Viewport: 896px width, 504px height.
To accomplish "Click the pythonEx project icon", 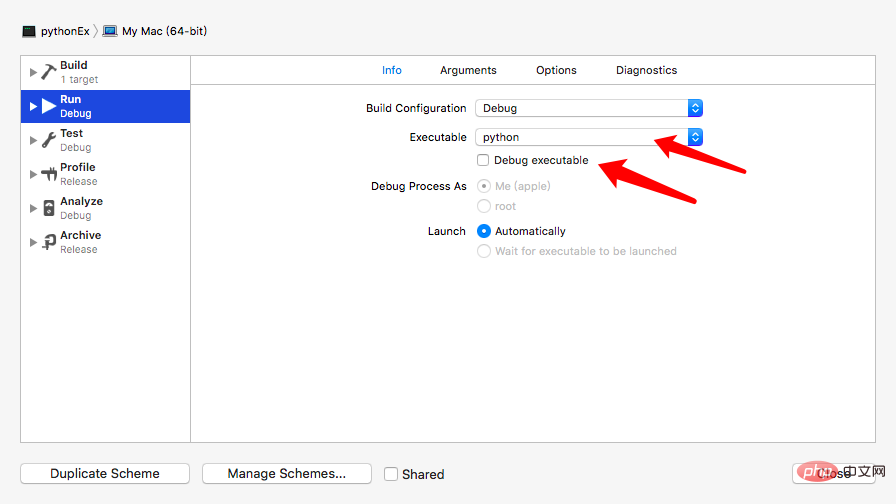I will click(x=29, y=31).
